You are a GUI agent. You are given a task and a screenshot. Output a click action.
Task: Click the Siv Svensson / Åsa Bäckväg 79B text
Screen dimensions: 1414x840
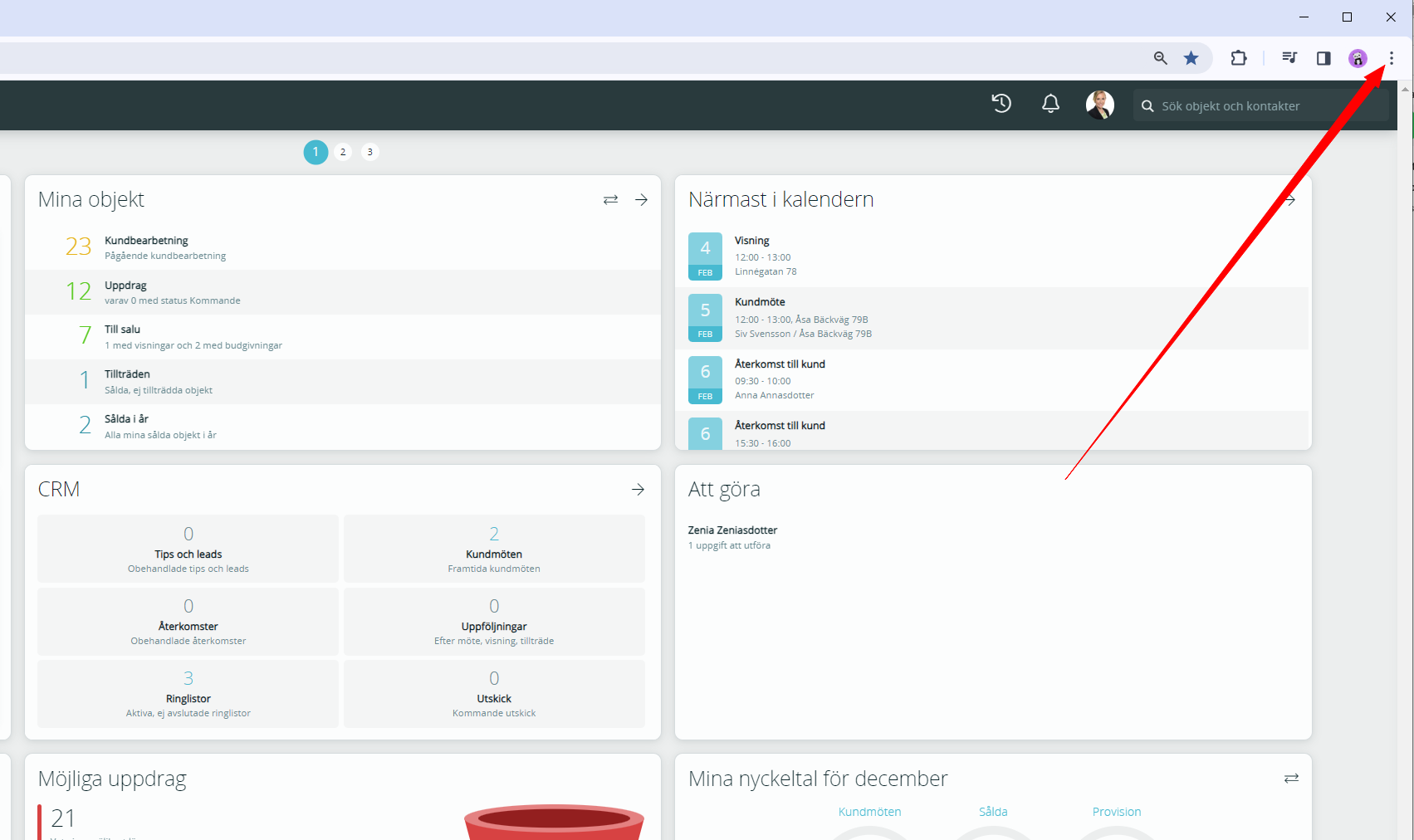pos(803,334)
